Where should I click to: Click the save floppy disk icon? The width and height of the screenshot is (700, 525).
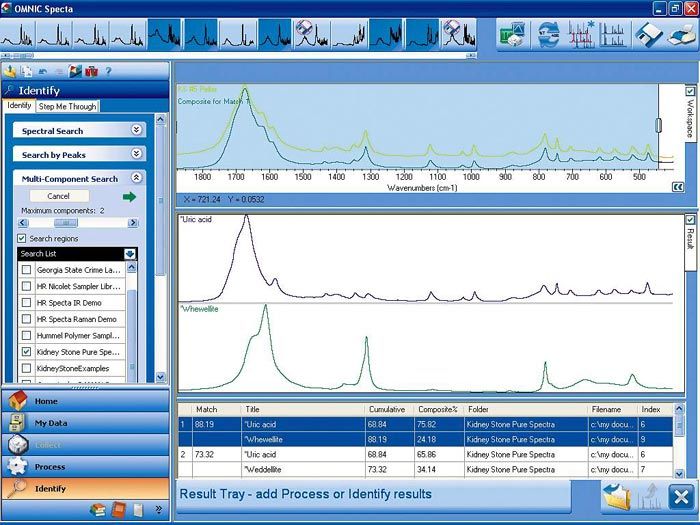[648, 34]
